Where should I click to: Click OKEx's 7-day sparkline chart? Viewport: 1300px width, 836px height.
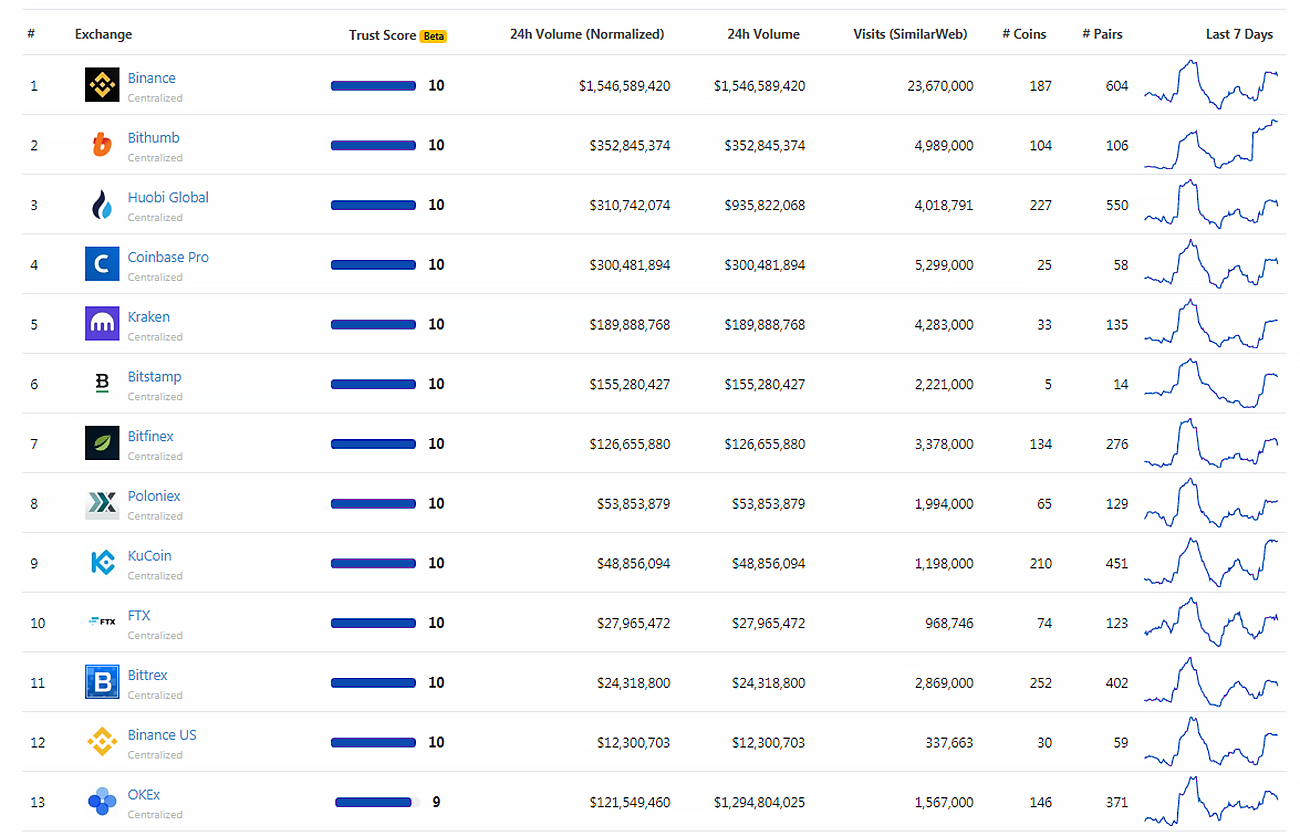pos(1211,801)
